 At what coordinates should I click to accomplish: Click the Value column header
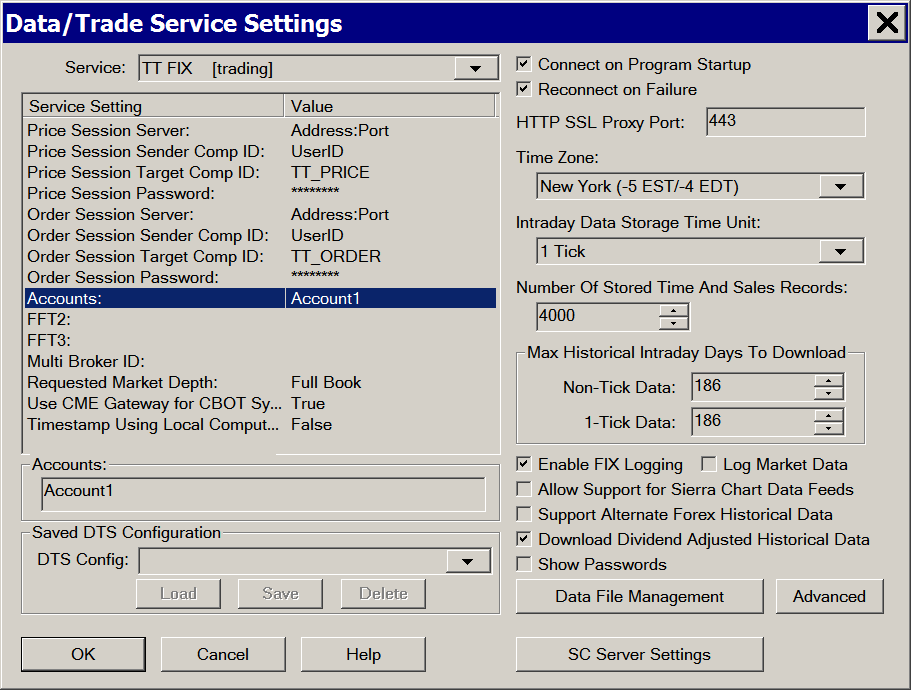pyautogui.click(x=389, y=106)
